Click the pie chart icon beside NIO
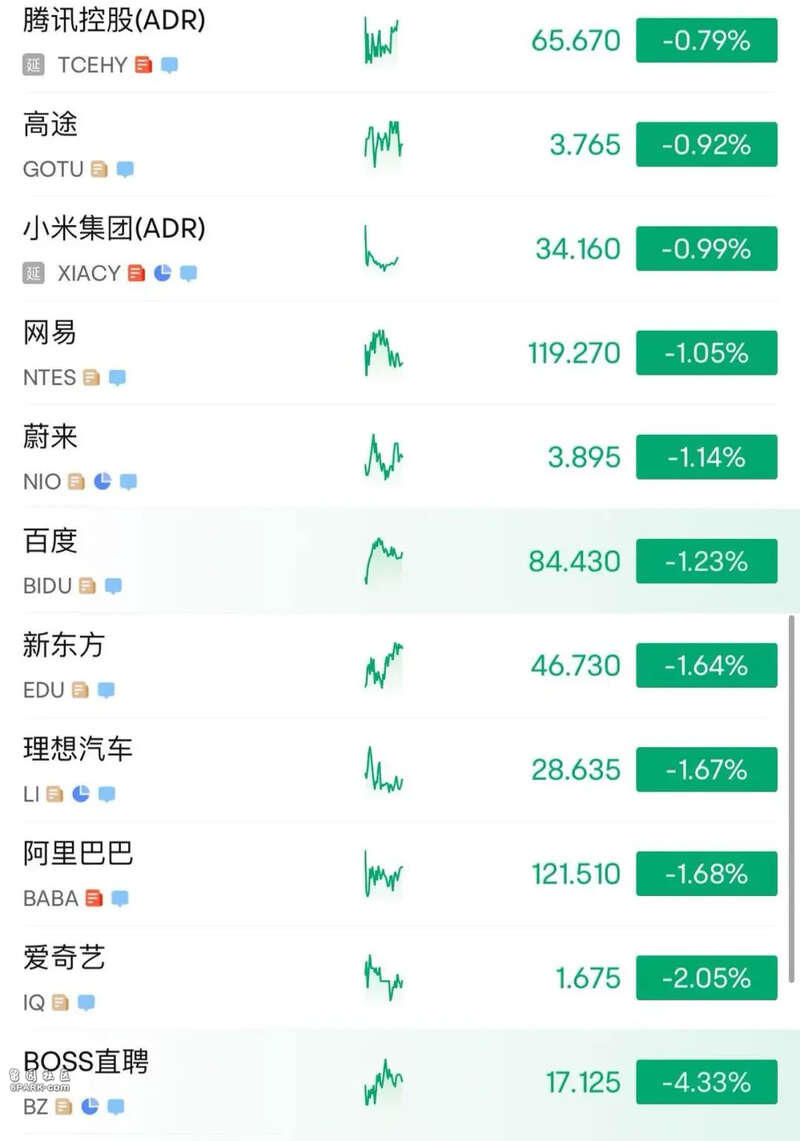800x1141 pixels. tap(103, 481)
